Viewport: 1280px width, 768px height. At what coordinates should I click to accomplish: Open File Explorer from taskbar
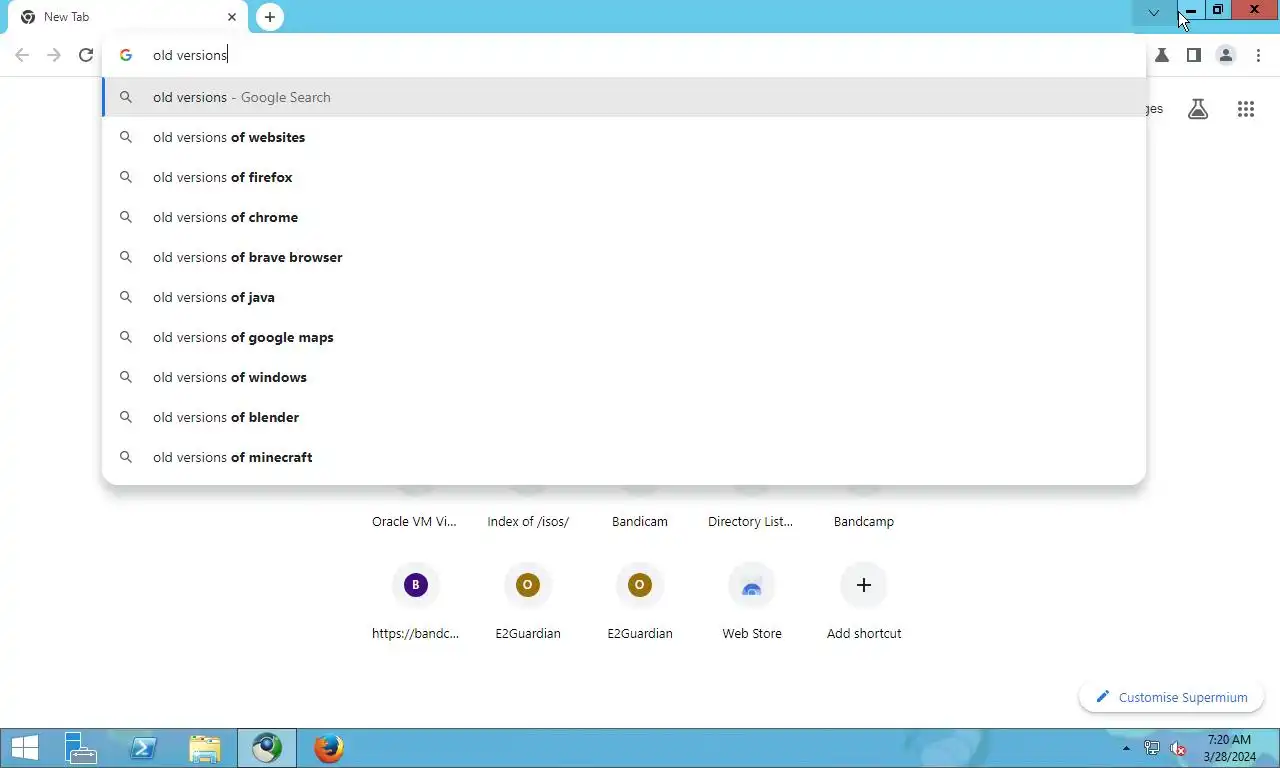205,748
